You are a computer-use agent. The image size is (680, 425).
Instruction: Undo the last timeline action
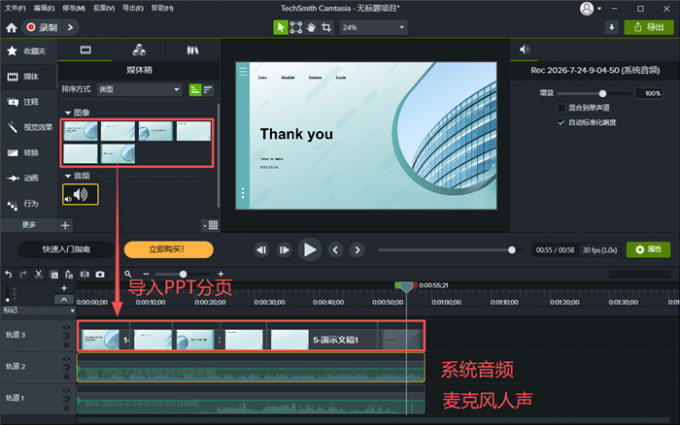(8, 274)
